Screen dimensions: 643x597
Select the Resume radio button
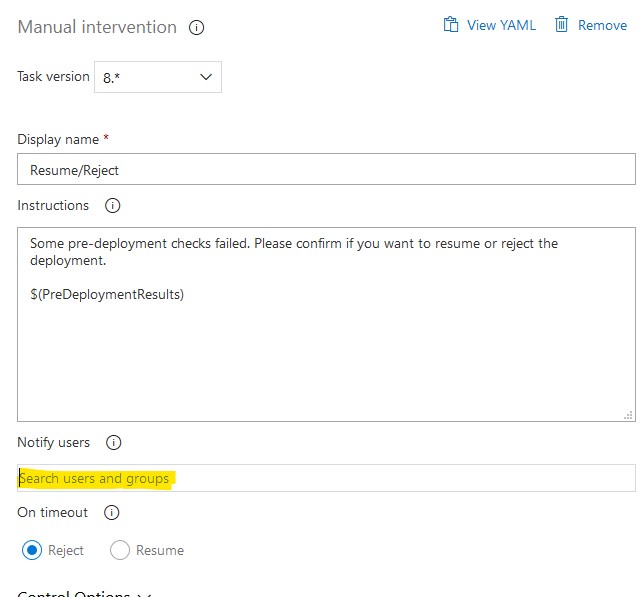point(120,550)
